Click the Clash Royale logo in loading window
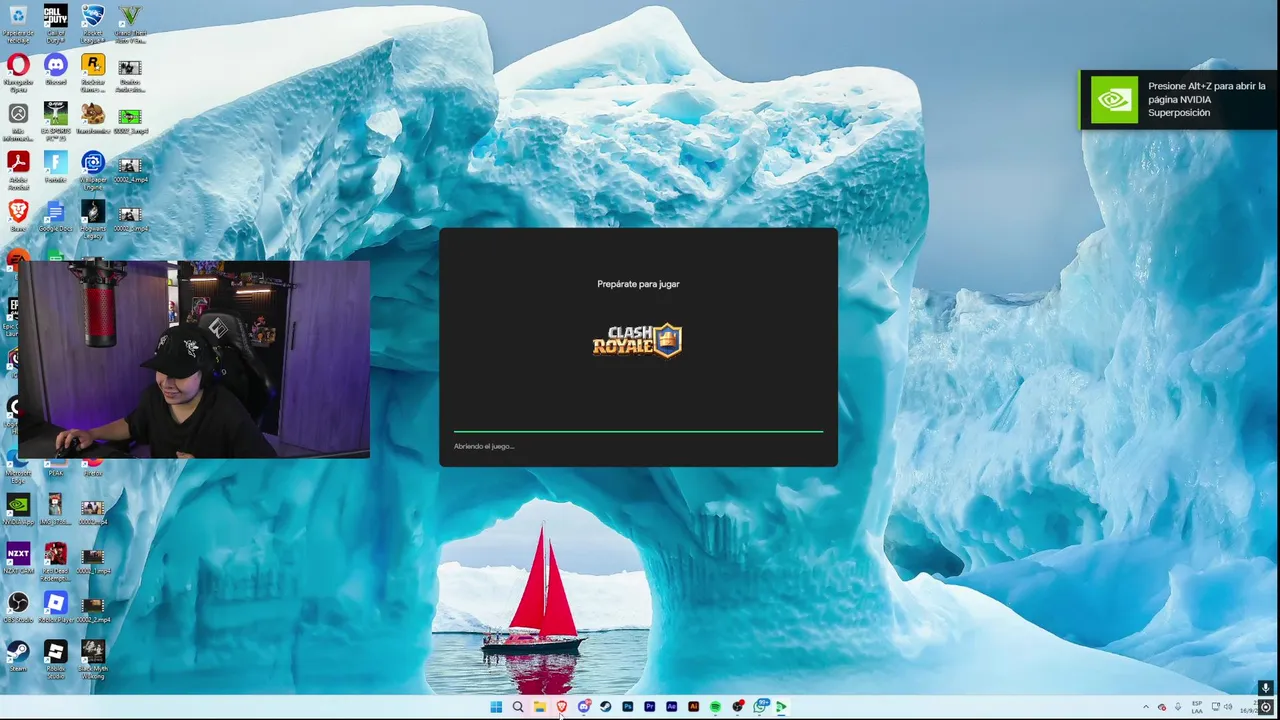Image resolution: width=1280 pixels, height=720 pixels. 637,341
